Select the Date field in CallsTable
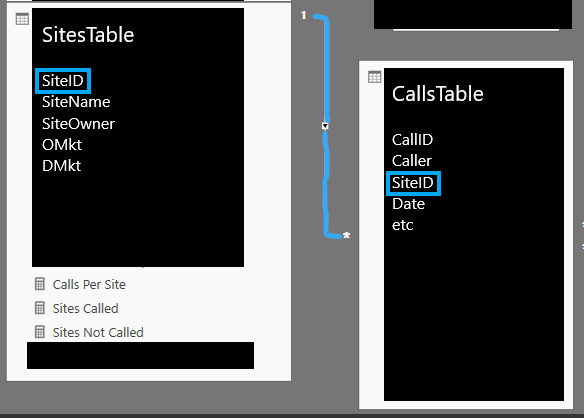The image size is (584, 418). 408,204
